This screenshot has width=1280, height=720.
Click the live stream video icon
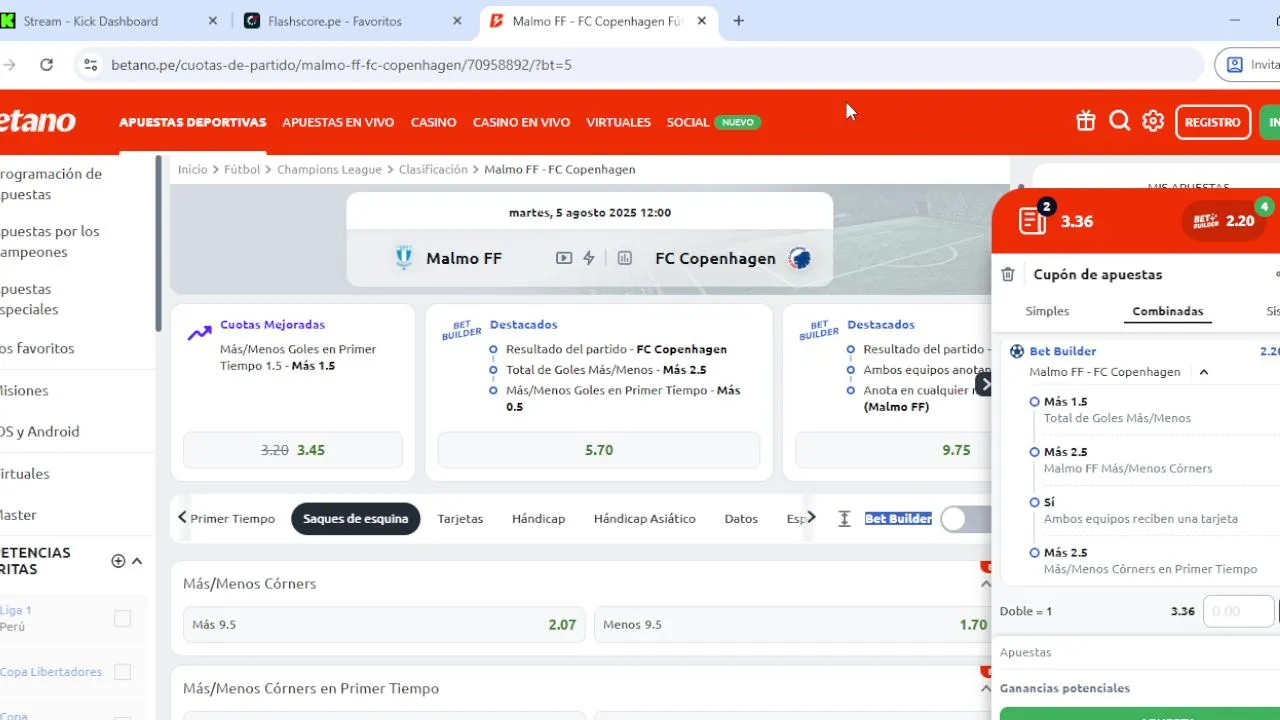tap(564, 258)
